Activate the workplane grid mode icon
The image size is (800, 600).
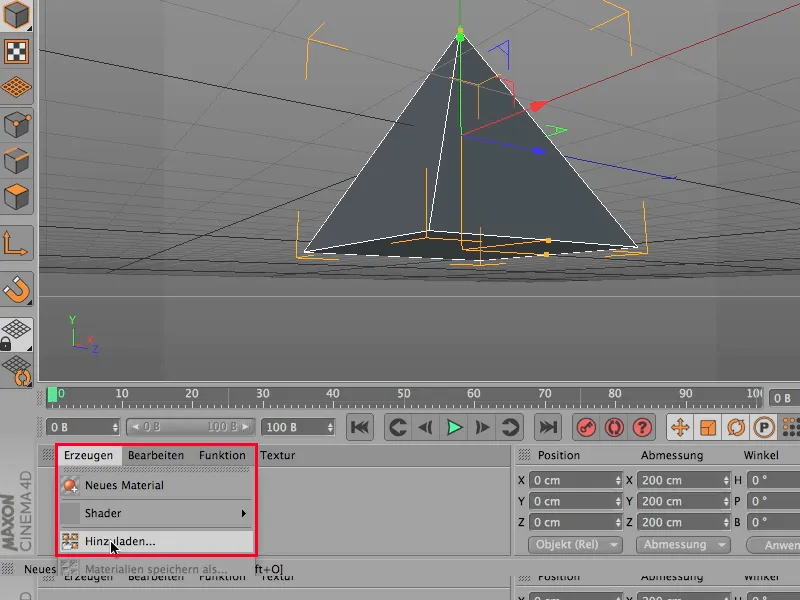(16, 87)
